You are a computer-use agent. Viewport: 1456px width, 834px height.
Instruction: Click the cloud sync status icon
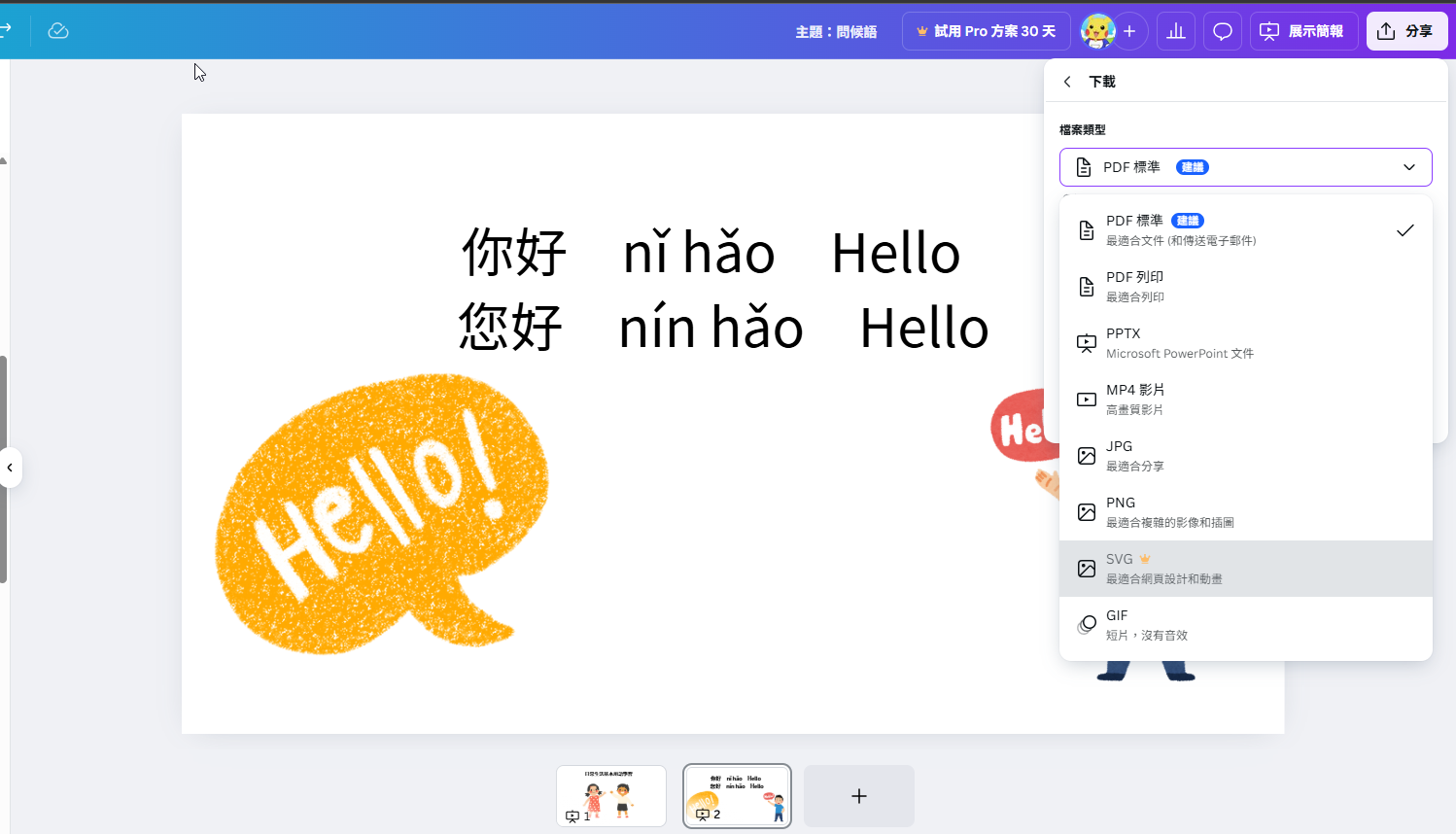click(58, 30)
